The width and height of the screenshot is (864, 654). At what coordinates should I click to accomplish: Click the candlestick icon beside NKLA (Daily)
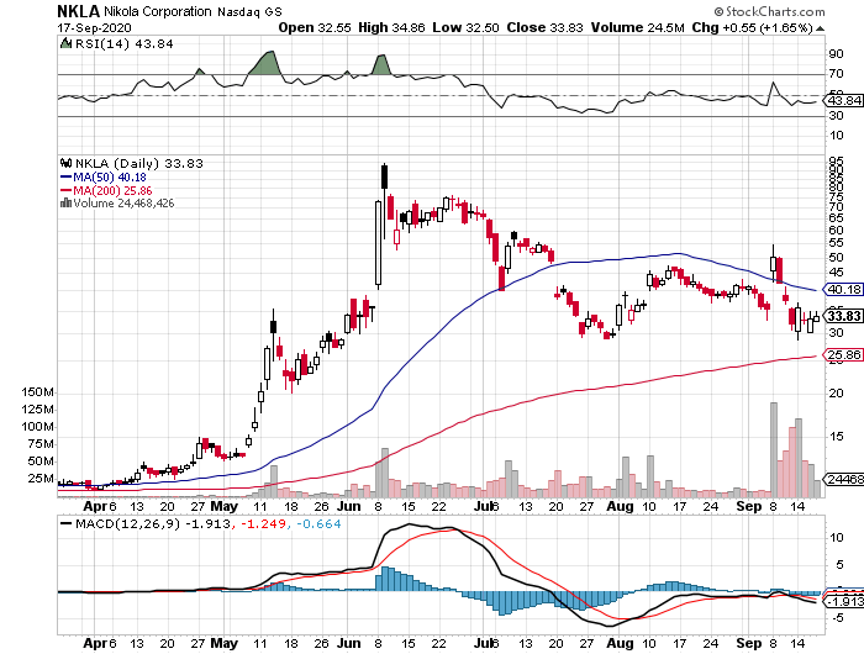pyautogui.click(x=66, y=163)
